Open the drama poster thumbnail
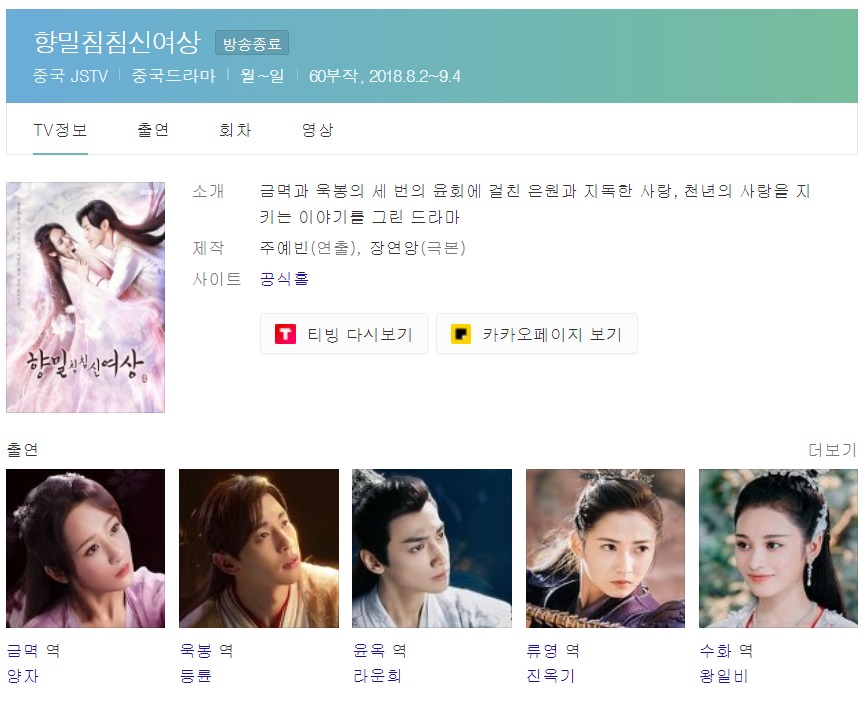Image resolution: width=864 pixels, height=710 pixels. (x=85, y=297)
